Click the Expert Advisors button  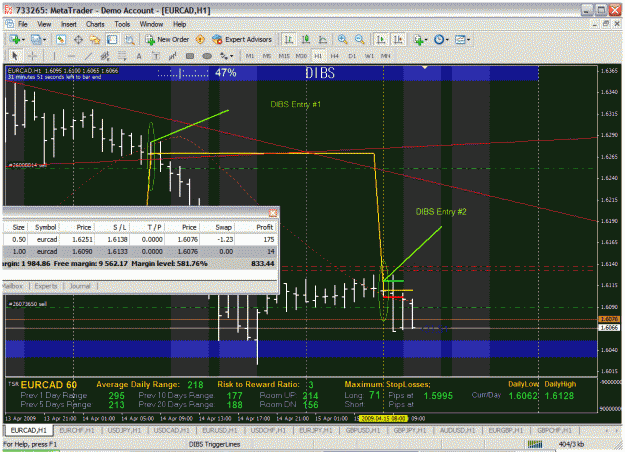pos(242,39)
